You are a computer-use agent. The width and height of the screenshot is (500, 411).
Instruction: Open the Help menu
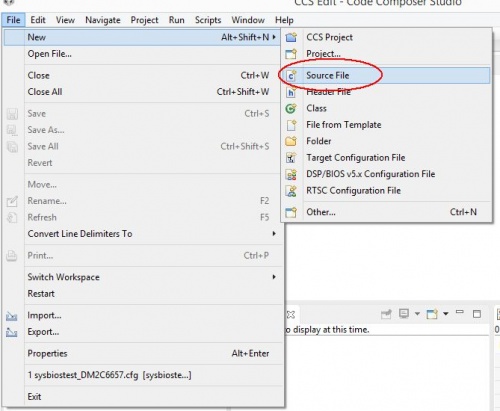[x=284, y=20]
